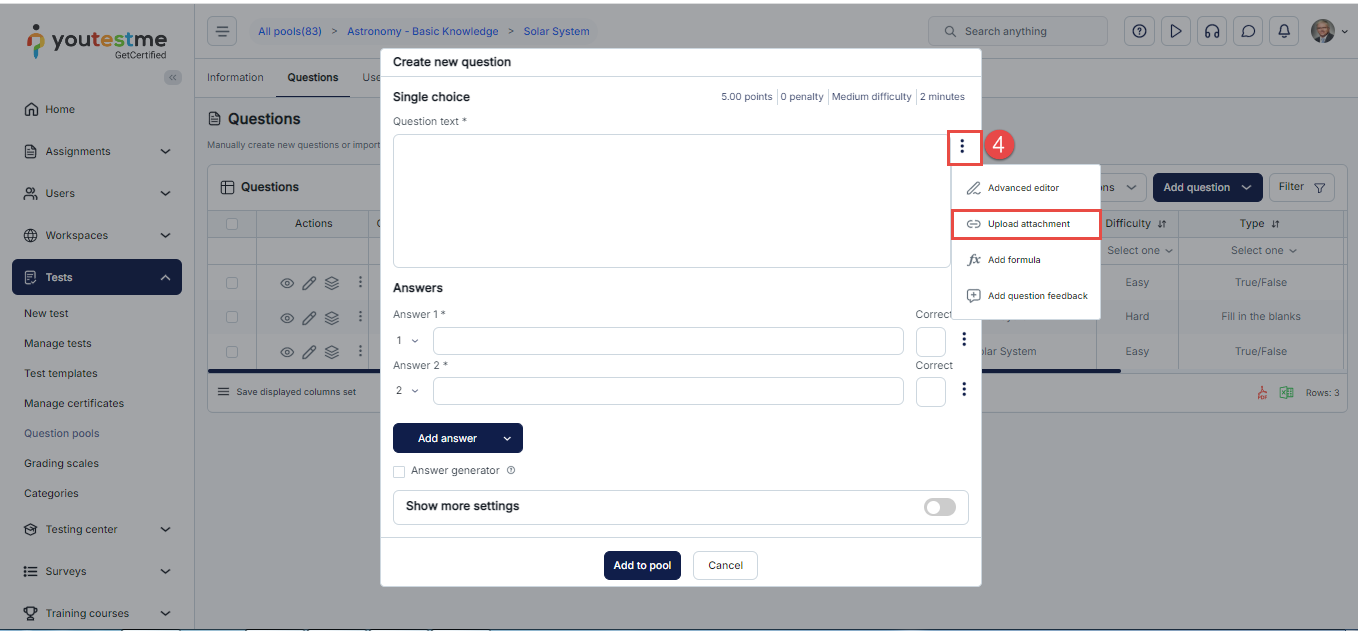1358x631 pixels.
Task: Click Answer generator info icon
Action: click(x=511, y=470)
